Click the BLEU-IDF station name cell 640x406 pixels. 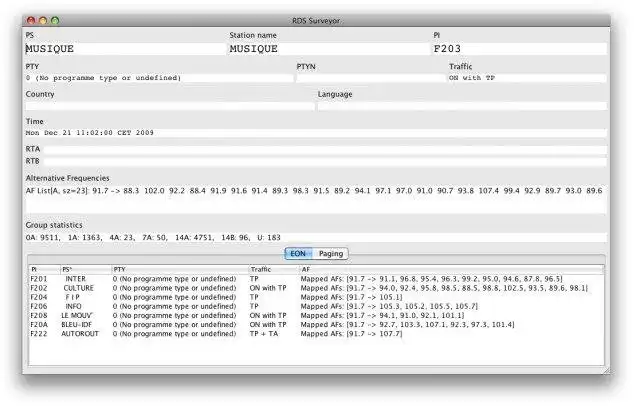(77, 325)
